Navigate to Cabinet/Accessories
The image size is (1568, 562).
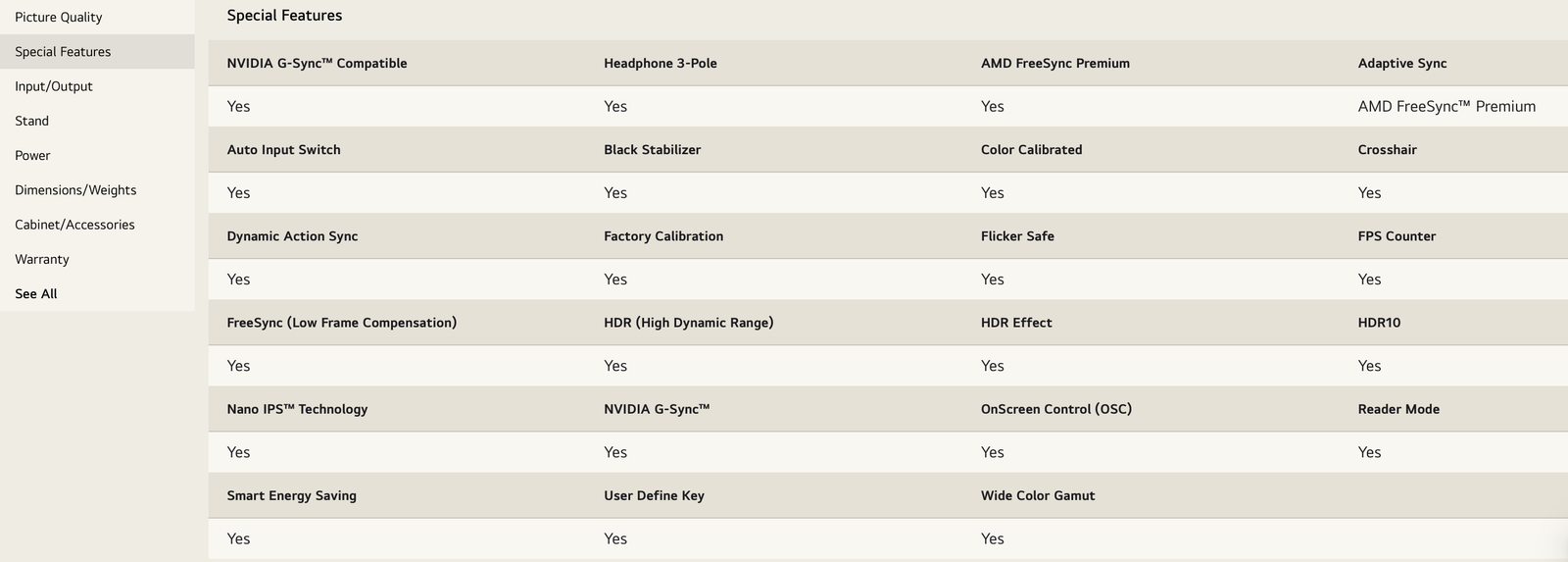[x=74, y=225]
